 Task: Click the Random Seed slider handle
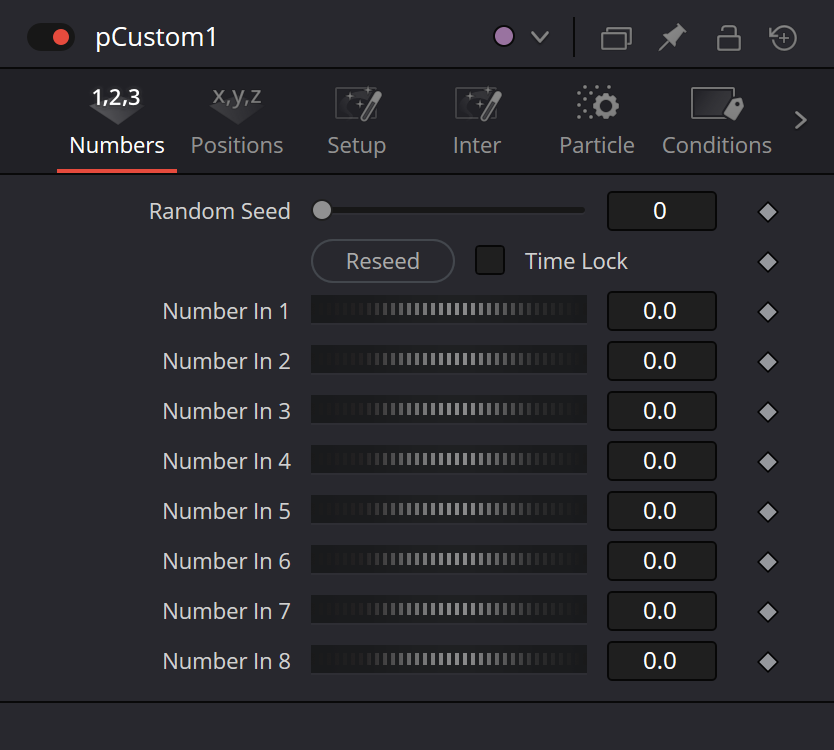pos(322,210)
